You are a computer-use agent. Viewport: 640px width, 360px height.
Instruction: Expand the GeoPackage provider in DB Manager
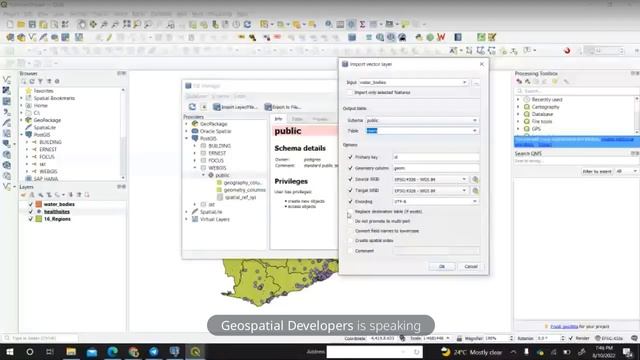[187, 124]
